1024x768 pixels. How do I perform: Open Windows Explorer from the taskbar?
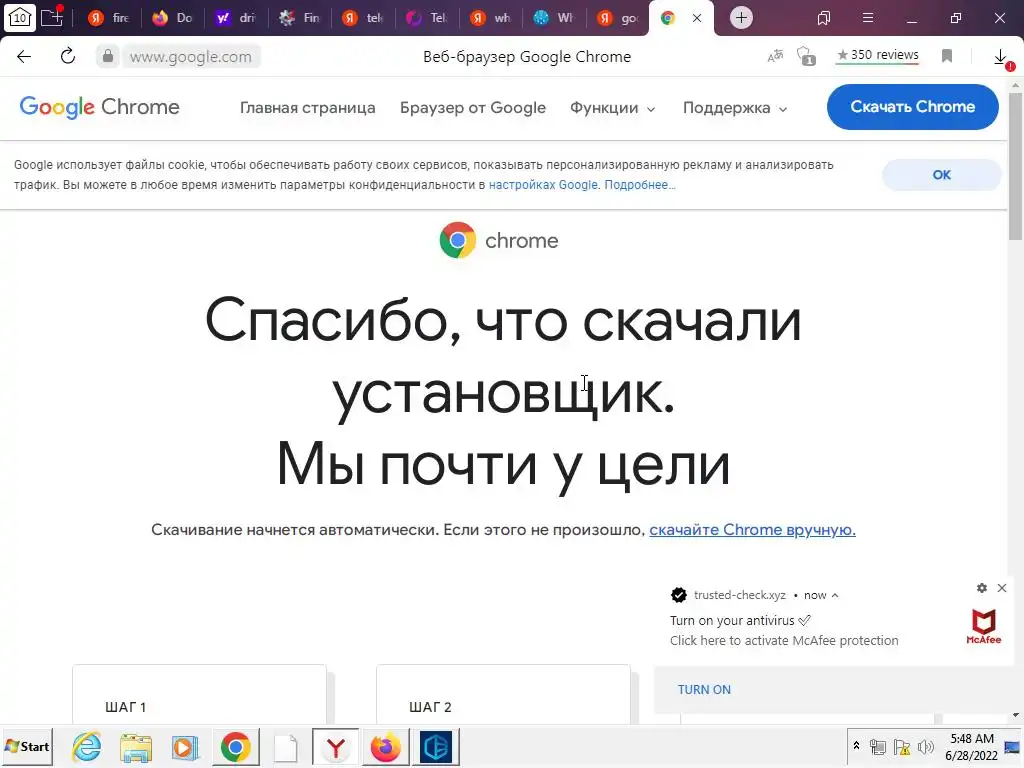tap(136, 747)
